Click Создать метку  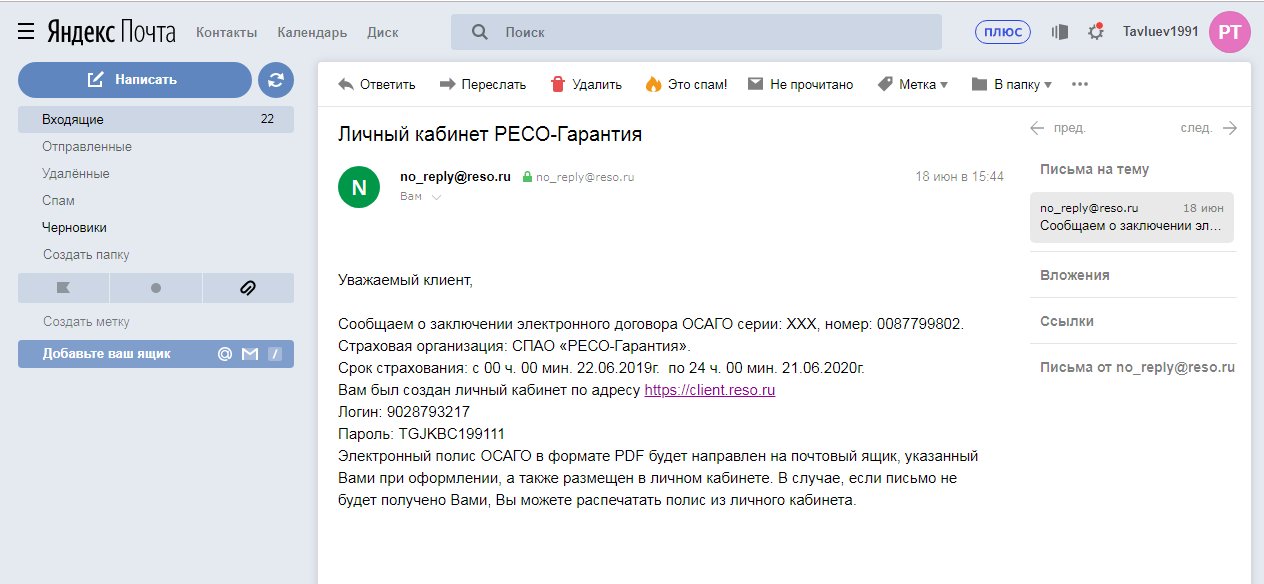[86, 322]
